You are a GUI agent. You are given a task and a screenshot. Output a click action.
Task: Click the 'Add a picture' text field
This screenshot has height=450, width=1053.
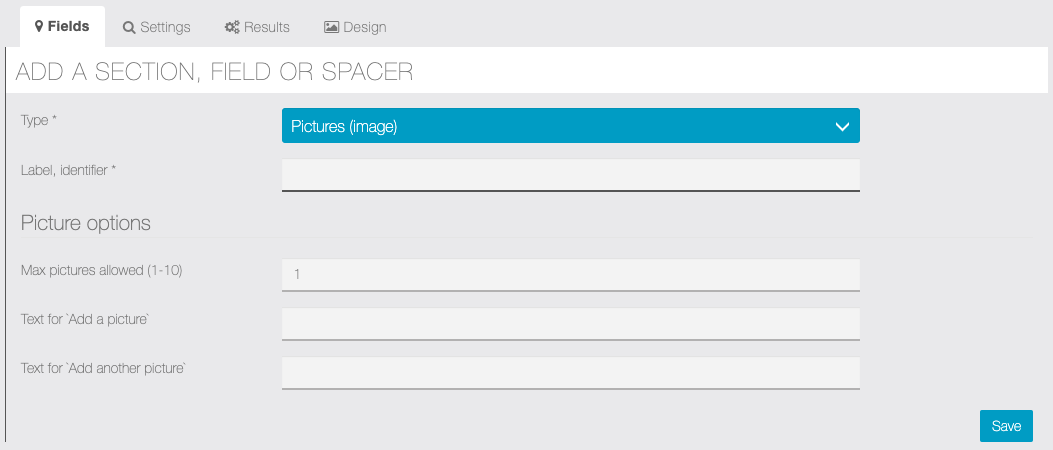click(x=570, y=323)
